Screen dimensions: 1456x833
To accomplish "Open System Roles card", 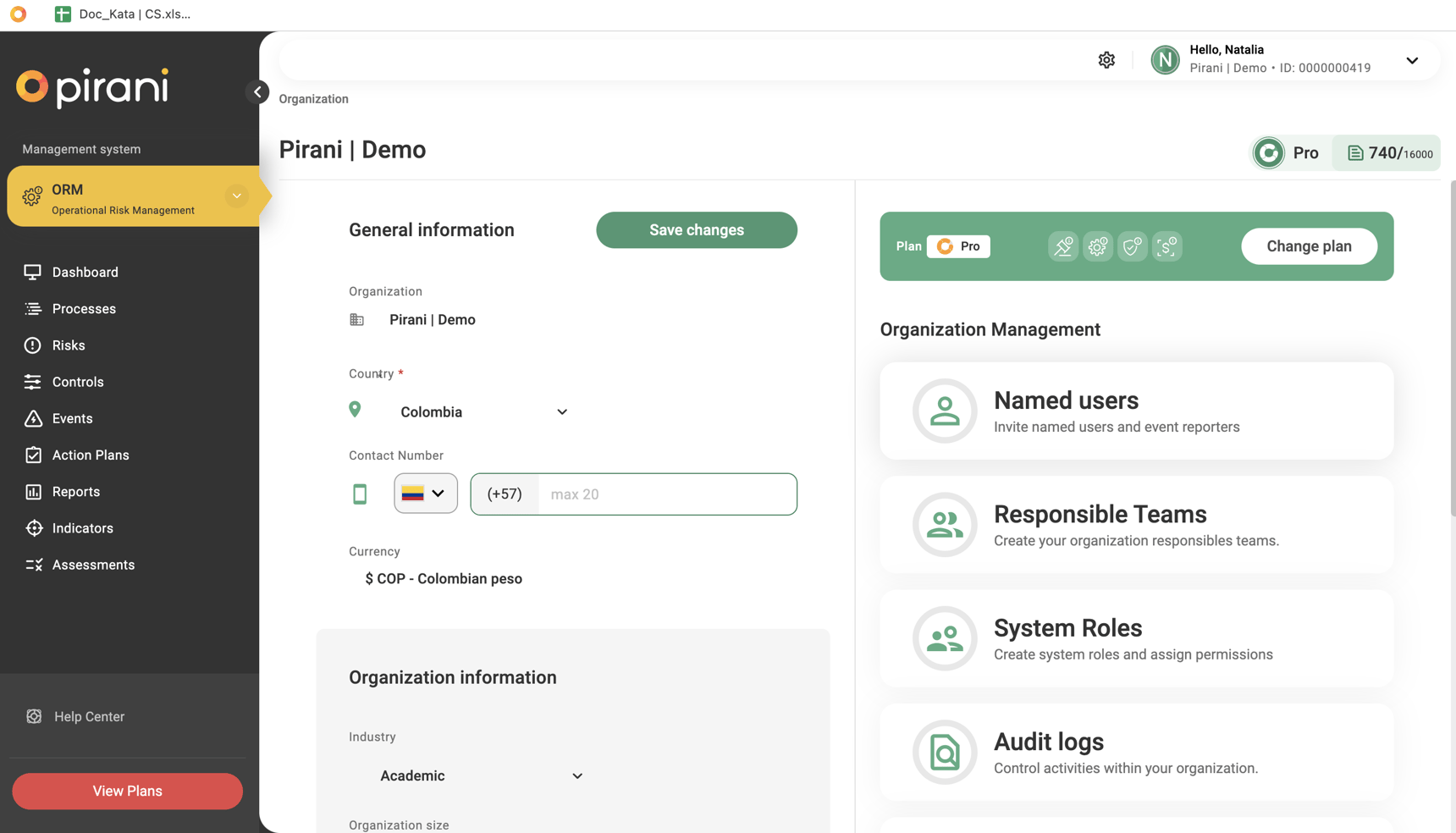I will point(1136,638).
